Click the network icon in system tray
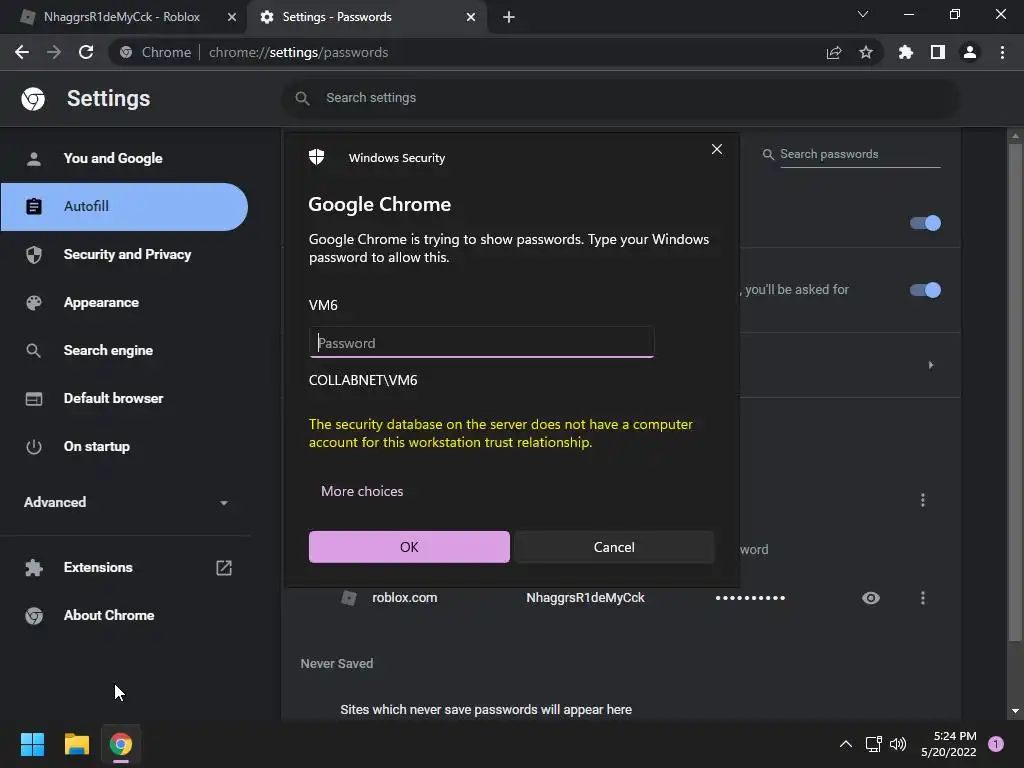Screen dimensions: 1024x768 click(873, 744)
